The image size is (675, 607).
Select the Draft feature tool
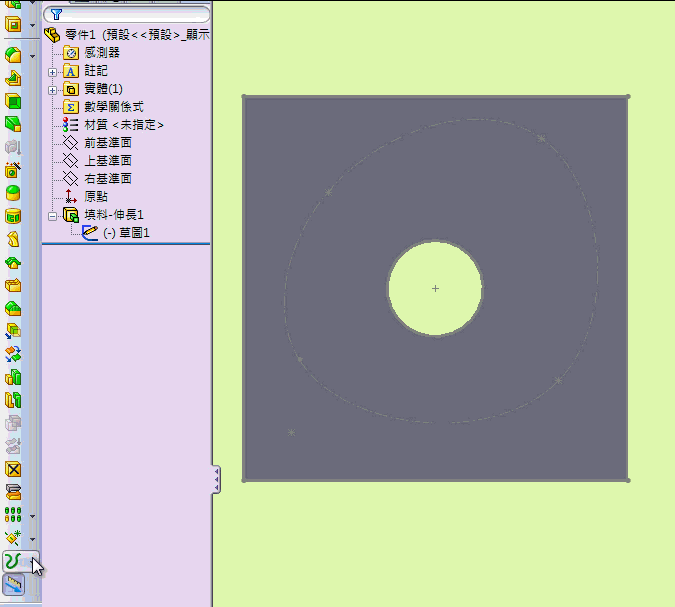click(x=13, y=124)
